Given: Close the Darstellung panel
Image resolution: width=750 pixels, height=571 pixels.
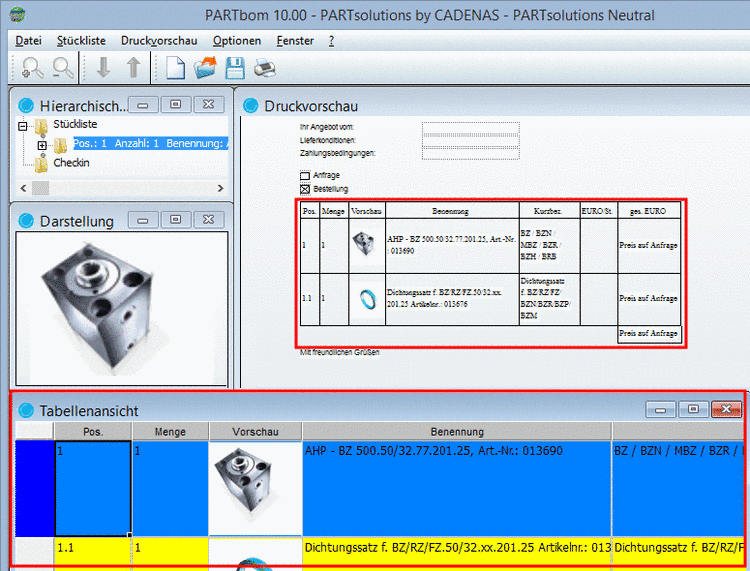Looking at the screenshot, I should pyautogui.click(x=209, y=220).
